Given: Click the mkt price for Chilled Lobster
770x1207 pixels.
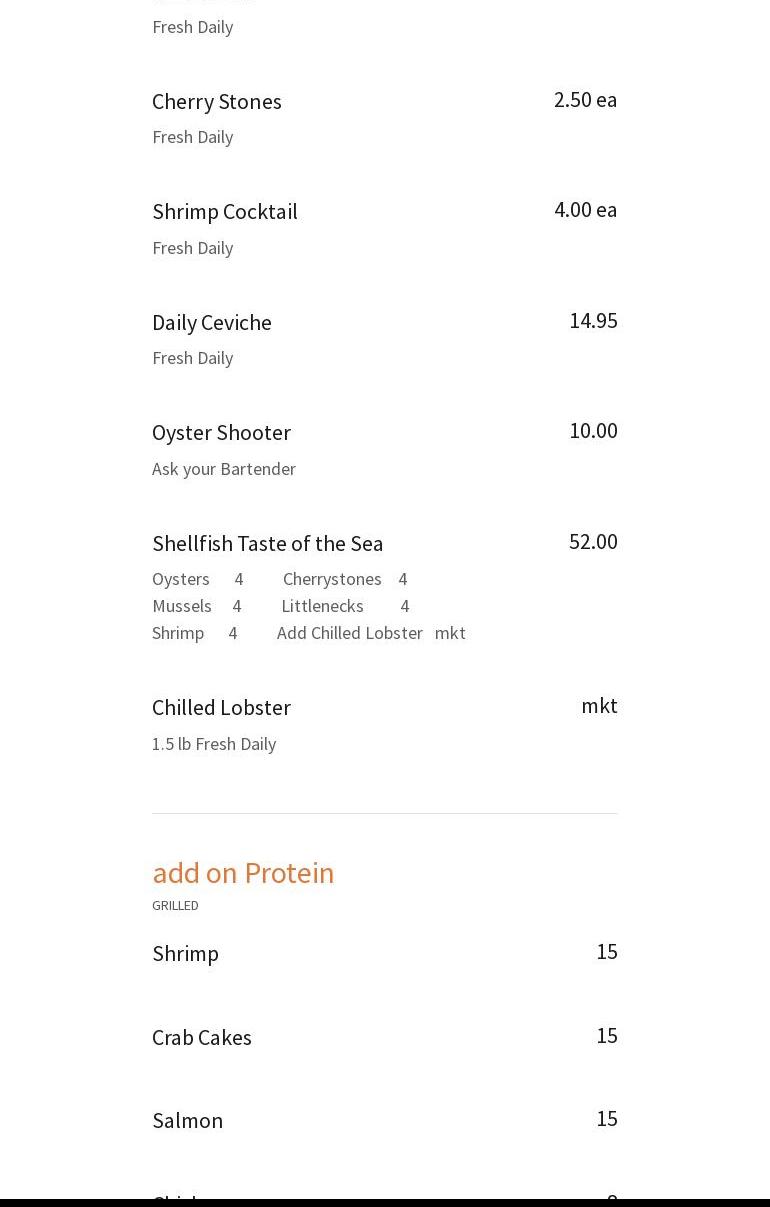Looking at the screenshot, I should [x=599, y=706].
